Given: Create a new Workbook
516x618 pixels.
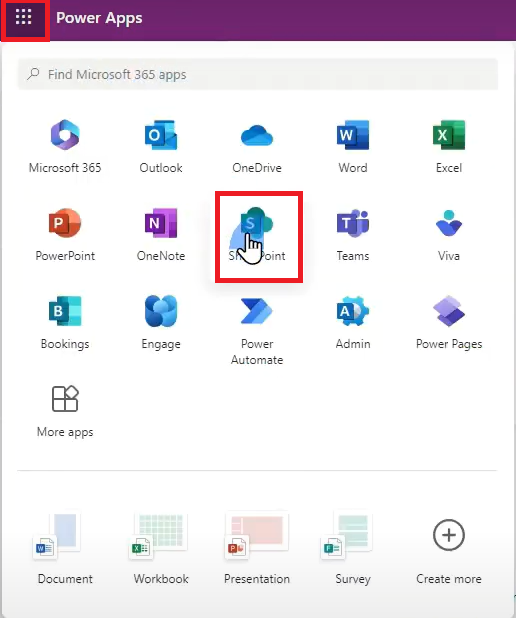Looking at the screenshot, I should (161, 549).
